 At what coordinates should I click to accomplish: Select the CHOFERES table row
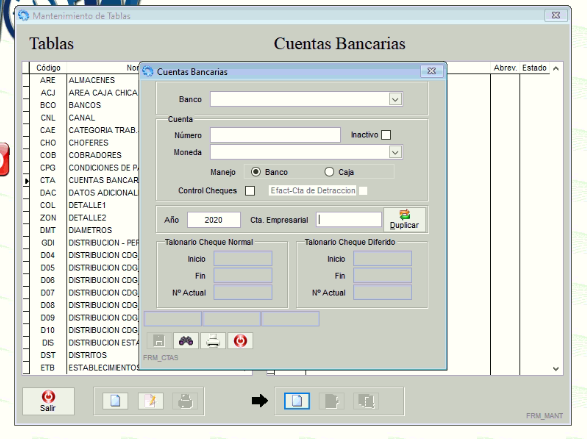[x=84, y=143]
